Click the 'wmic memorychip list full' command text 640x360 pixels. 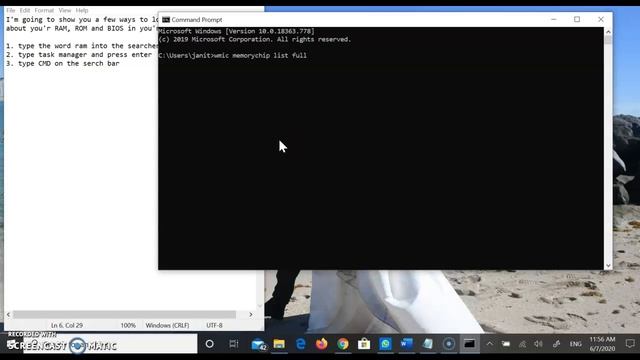261,56
